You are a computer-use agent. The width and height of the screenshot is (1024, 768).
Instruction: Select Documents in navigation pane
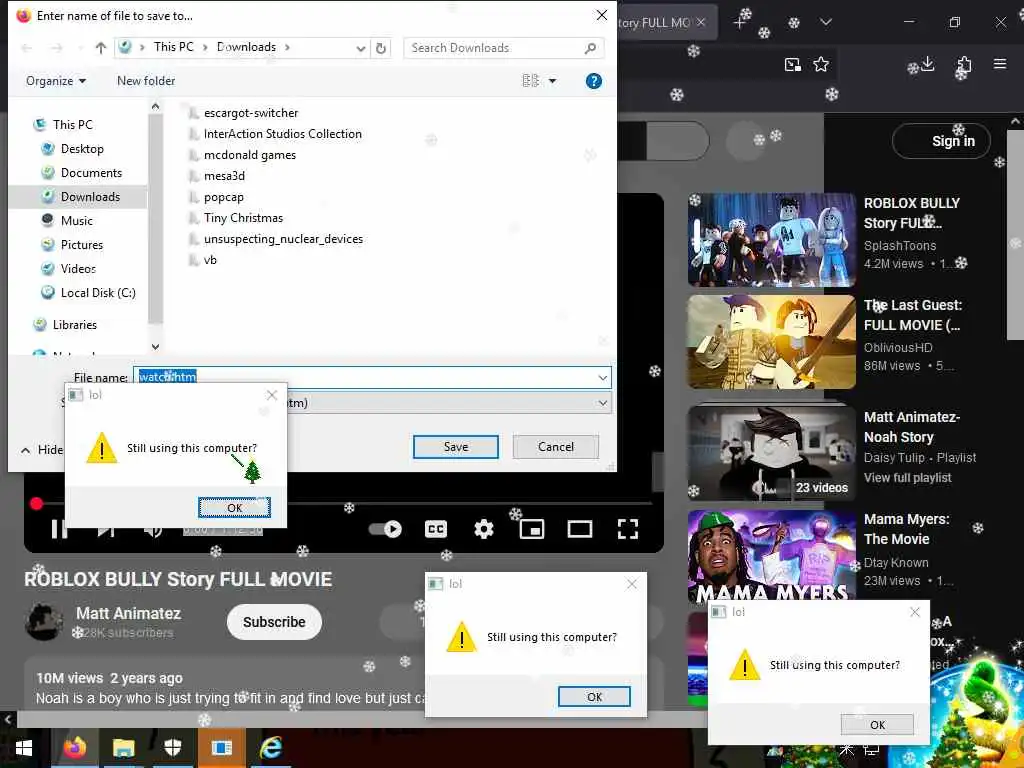pyautogui.click(x=91, y=173)
